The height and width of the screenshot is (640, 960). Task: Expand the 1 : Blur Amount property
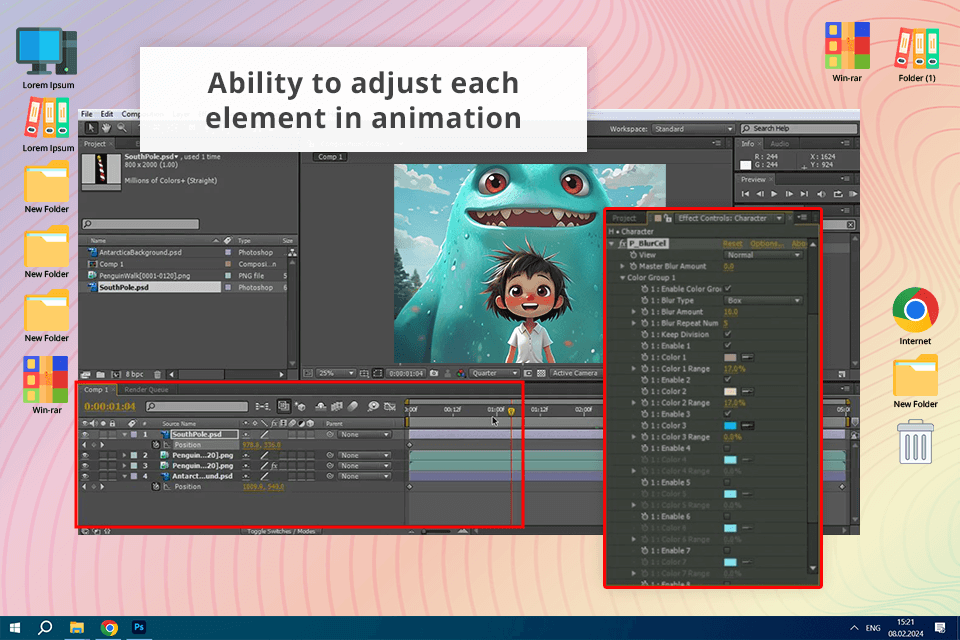coord(634,312)
